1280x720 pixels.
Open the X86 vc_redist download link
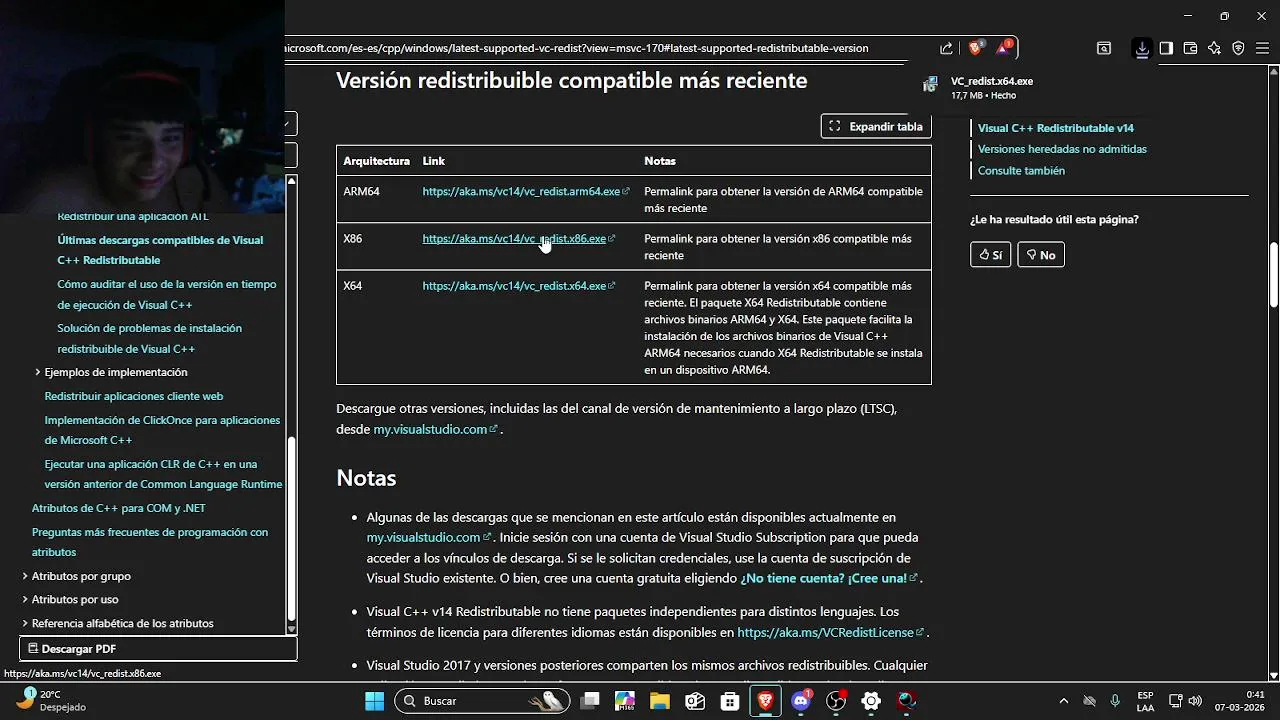point(518,239)
